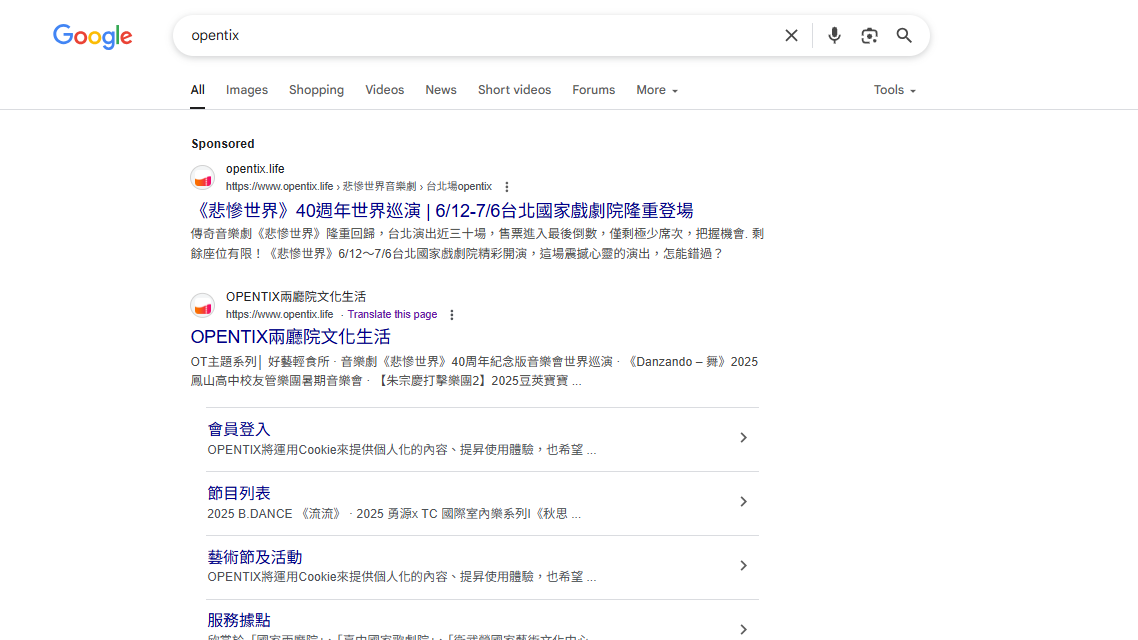The image size is (1138, 640).
Task: Switch to Images tab
Action: [247, 90]
